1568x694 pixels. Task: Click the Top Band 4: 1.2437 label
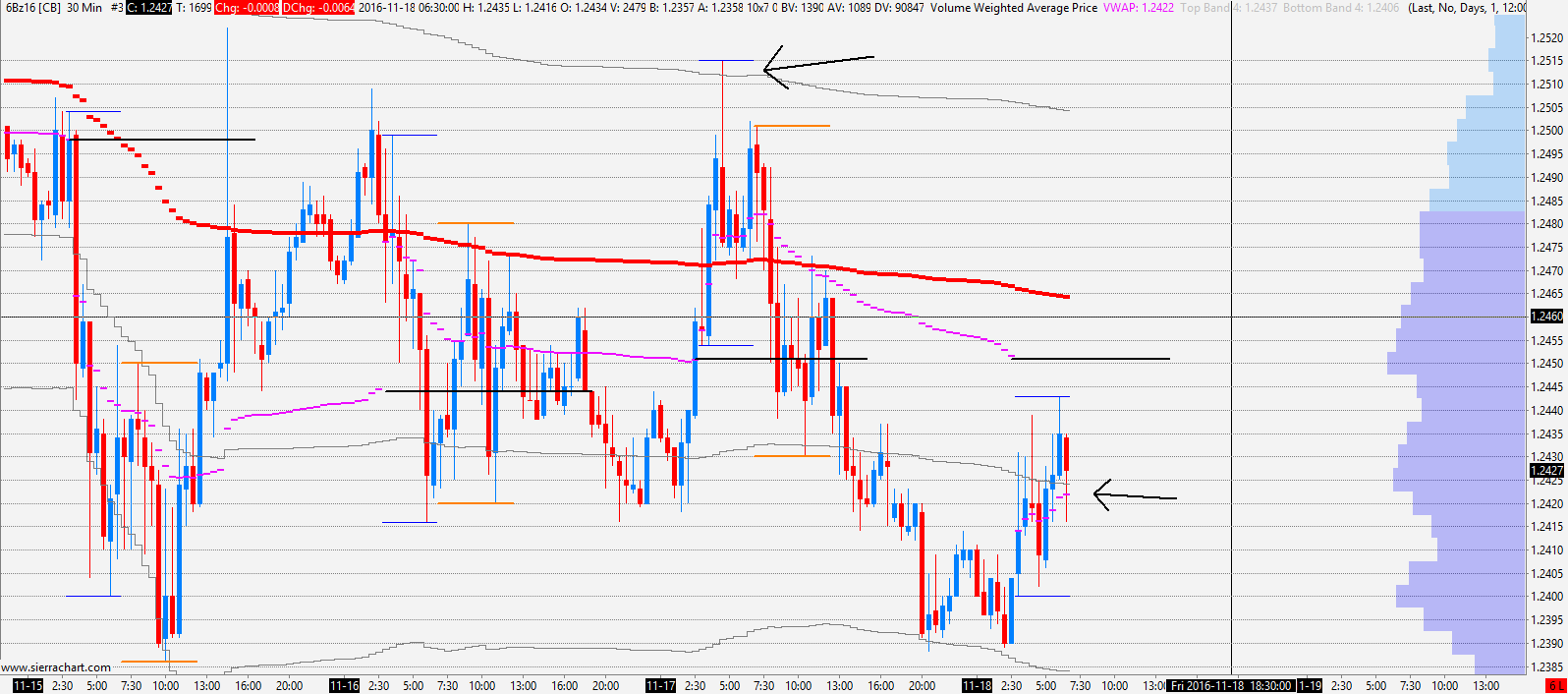1229,8
